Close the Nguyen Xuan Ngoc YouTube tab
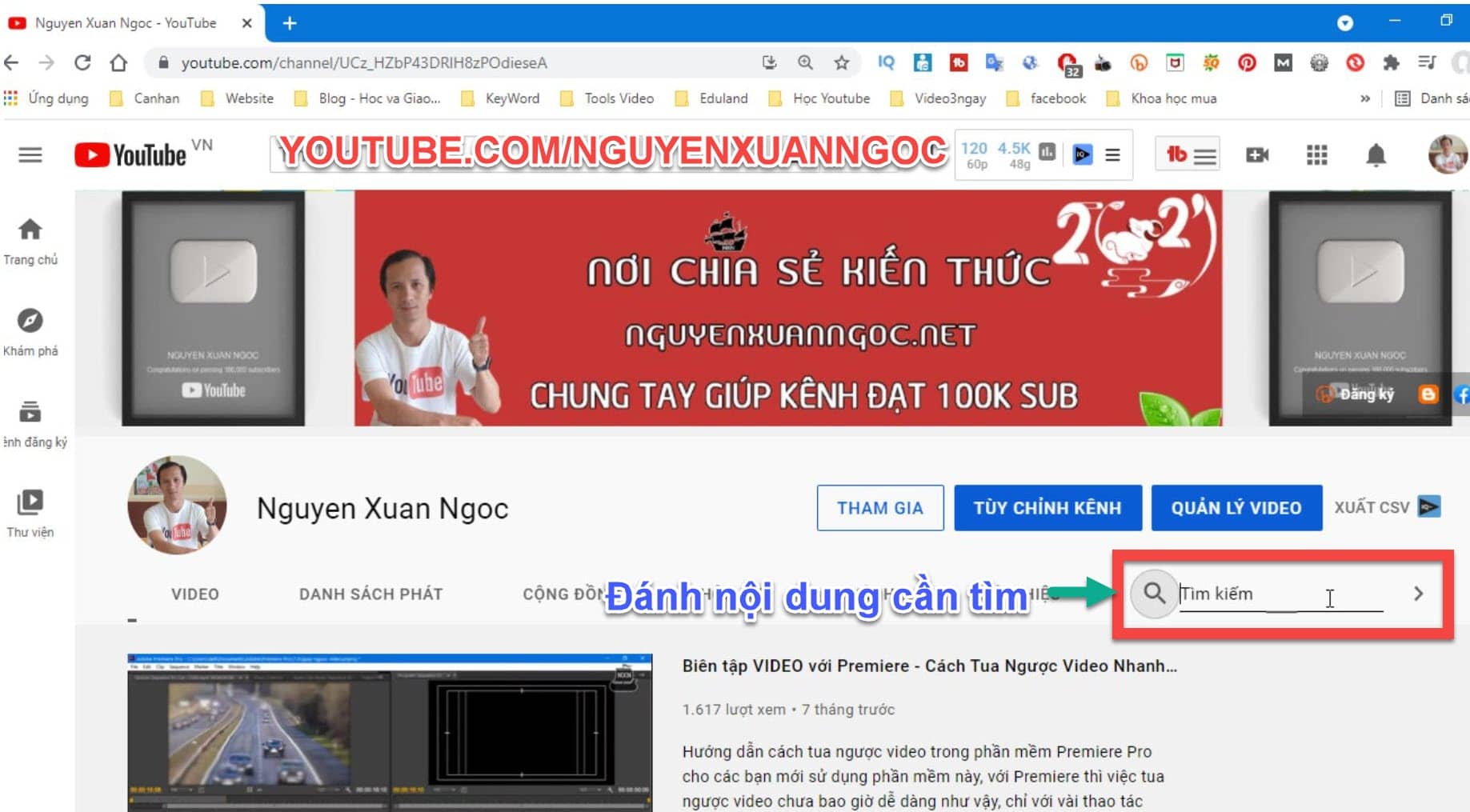 coord(246,23)
